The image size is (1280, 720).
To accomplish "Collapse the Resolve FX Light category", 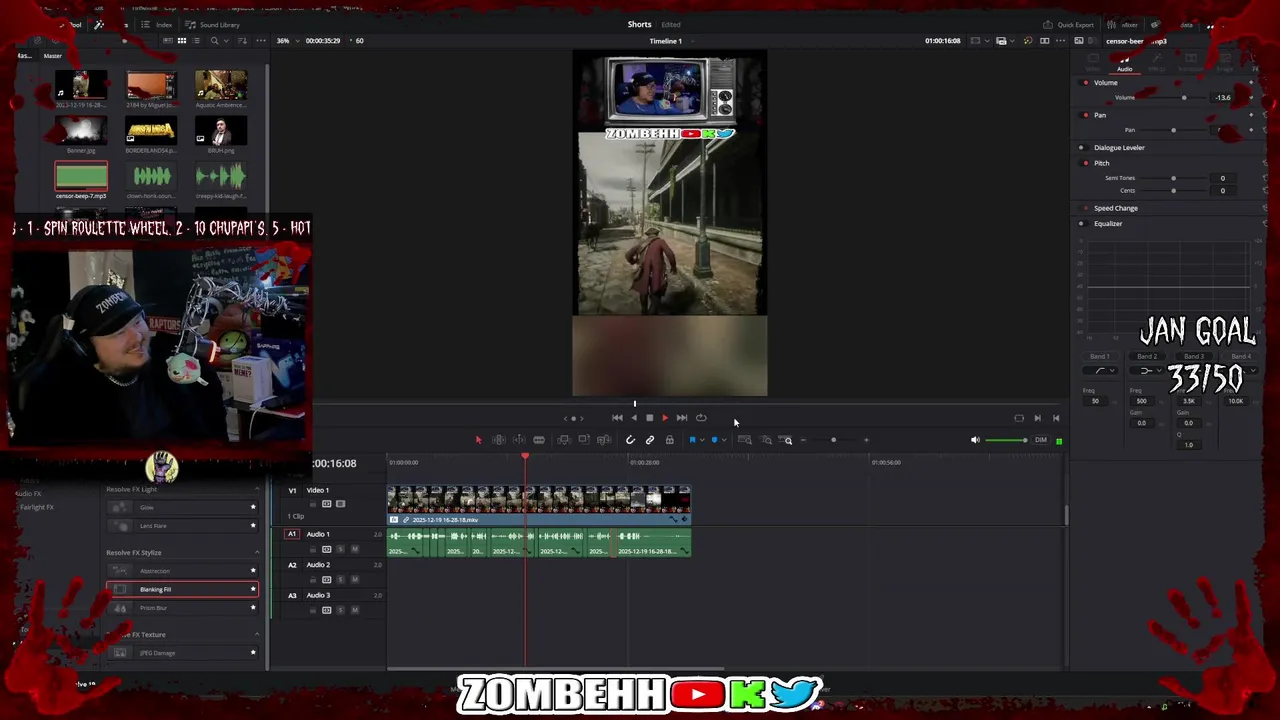I will 257,489.
